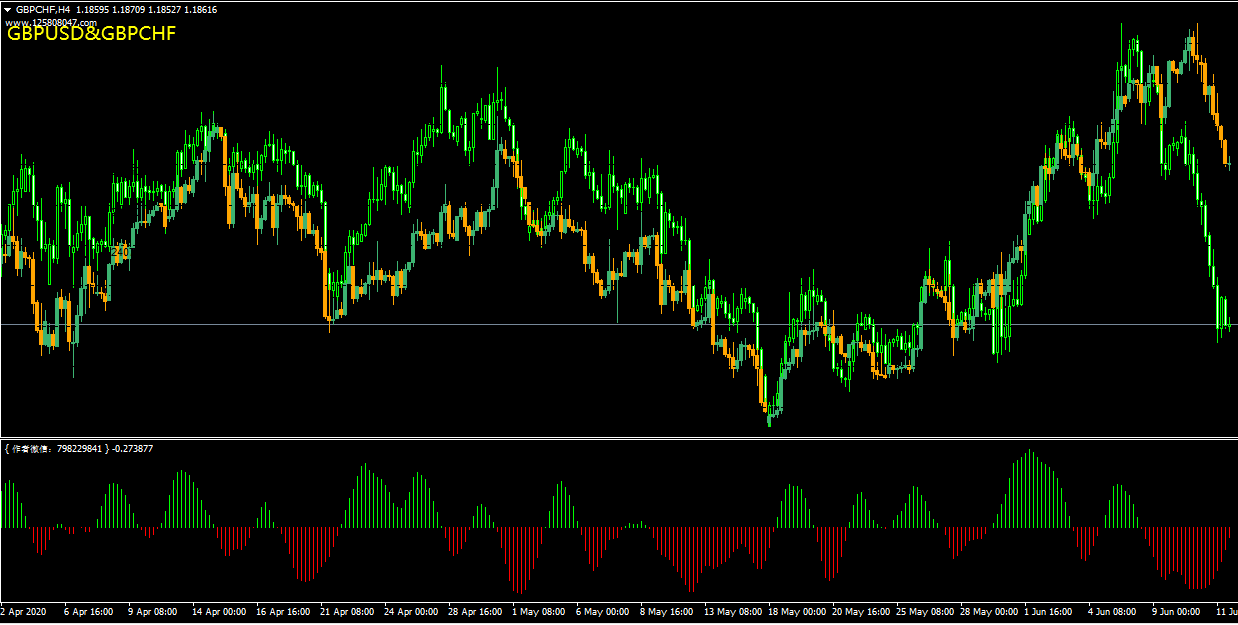Click the small 240 label on chart
Screen dimensions: 1238x625
(x=120, y=253)
